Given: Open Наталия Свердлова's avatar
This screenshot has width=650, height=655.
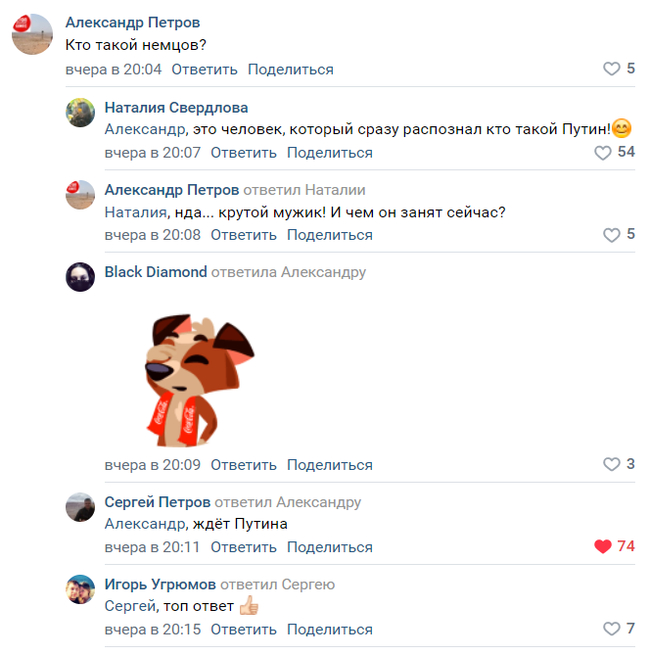Looking at the screenshot, I should click(80, 112).
